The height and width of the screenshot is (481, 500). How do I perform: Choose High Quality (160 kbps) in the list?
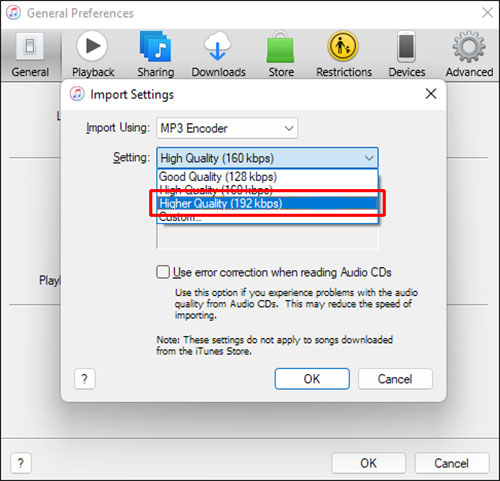(x=267, y=190)
